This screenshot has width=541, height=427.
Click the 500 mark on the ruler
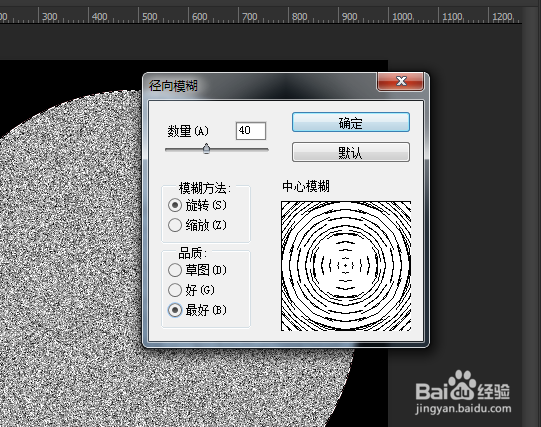pyautogui.click(x=150, y=17)
